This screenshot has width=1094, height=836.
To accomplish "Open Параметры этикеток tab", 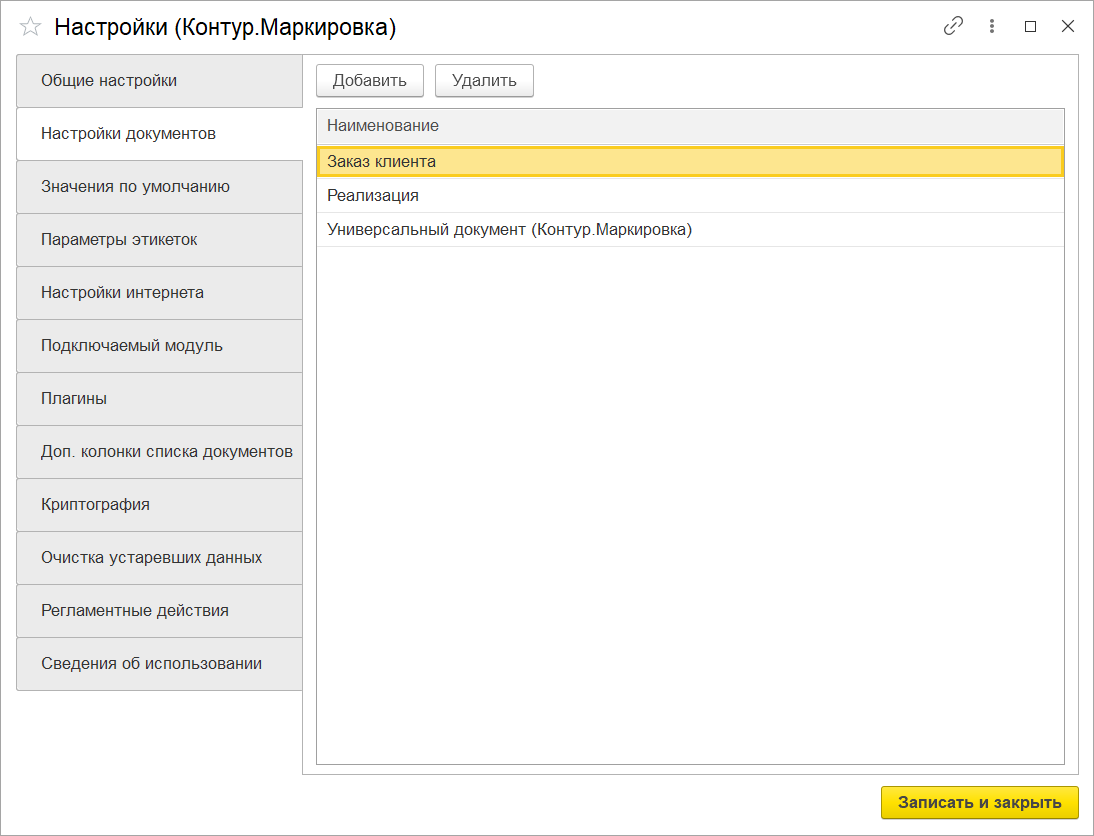I will 159,240.
